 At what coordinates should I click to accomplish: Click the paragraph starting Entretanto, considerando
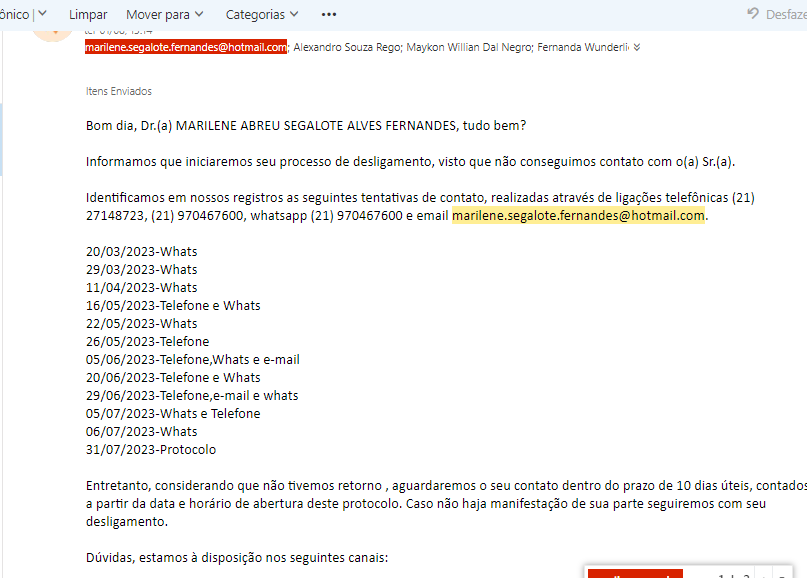pyautogui.click(x=446, y=504)
